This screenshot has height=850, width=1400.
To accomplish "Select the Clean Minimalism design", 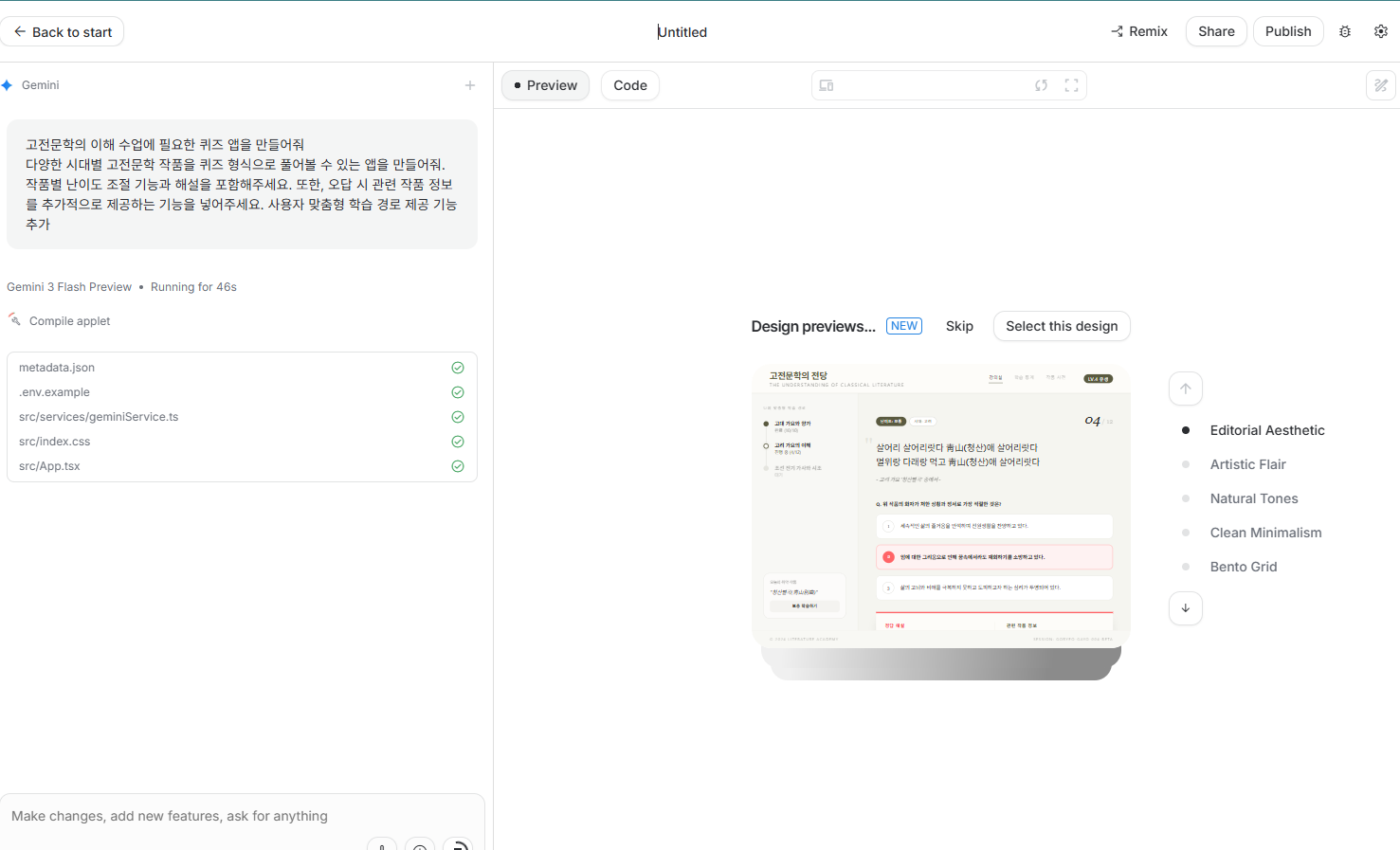I will point(1265,533).
